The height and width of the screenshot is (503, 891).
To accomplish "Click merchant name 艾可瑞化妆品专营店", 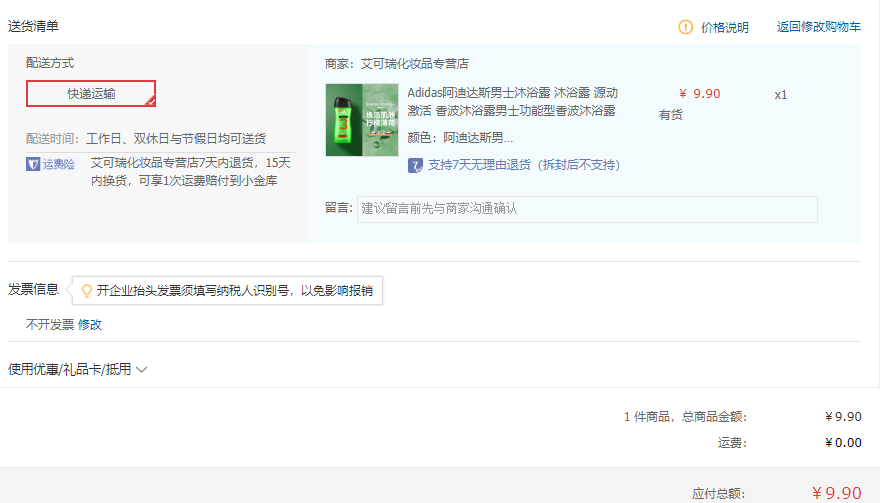I will [x=414, y=64].
